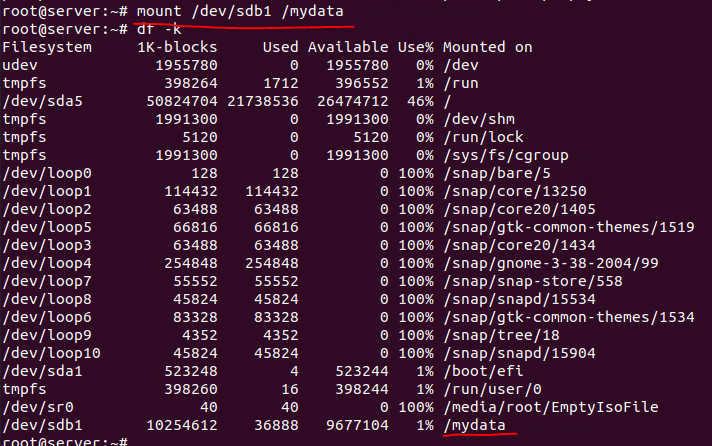Click the '/snap/gtk-common-themes/1534' mount point
Screen dimensions: 712x446
point(569,317)
